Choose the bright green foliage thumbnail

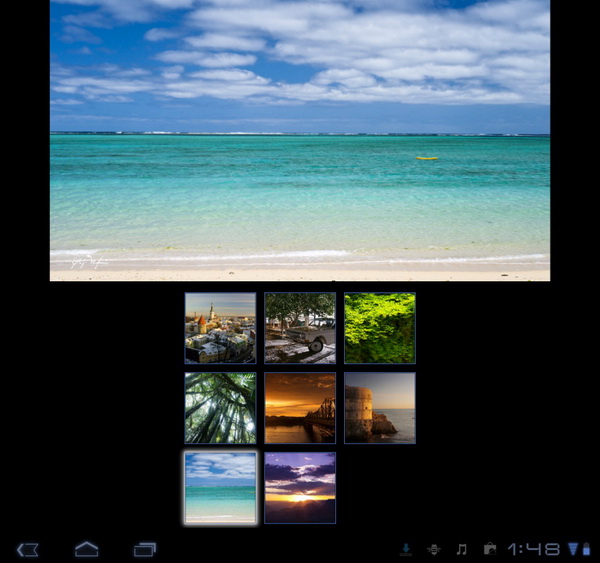(380, 328)
